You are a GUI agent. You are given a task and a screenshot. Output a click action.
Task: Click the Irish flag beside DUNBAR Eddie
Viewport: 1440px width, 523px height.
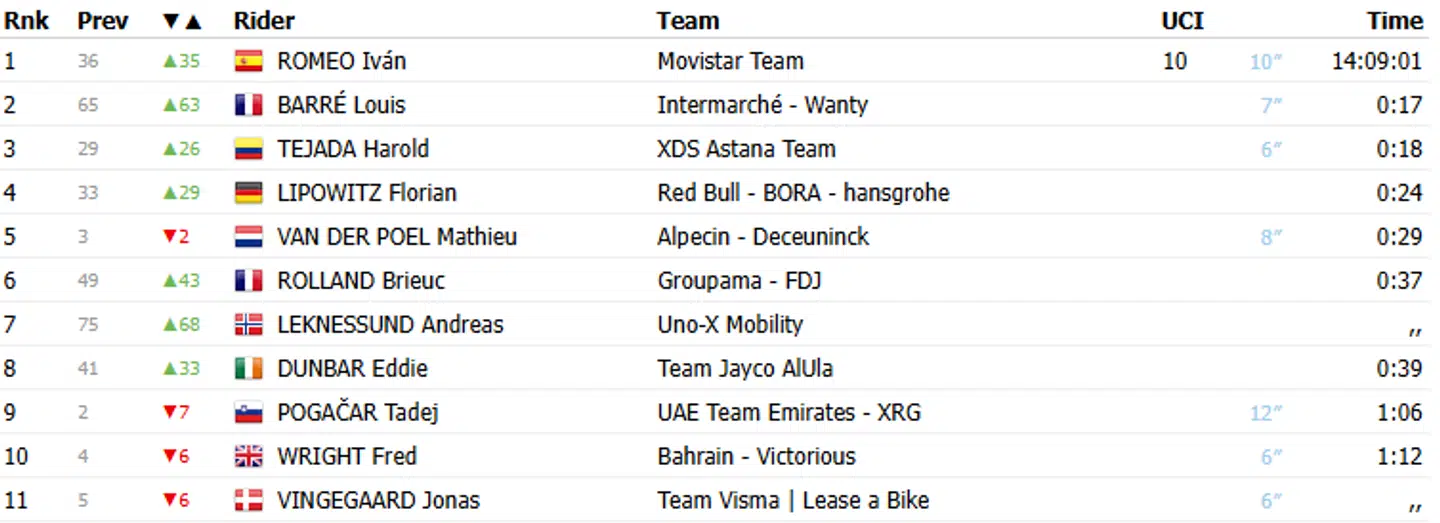click(248, 369)
